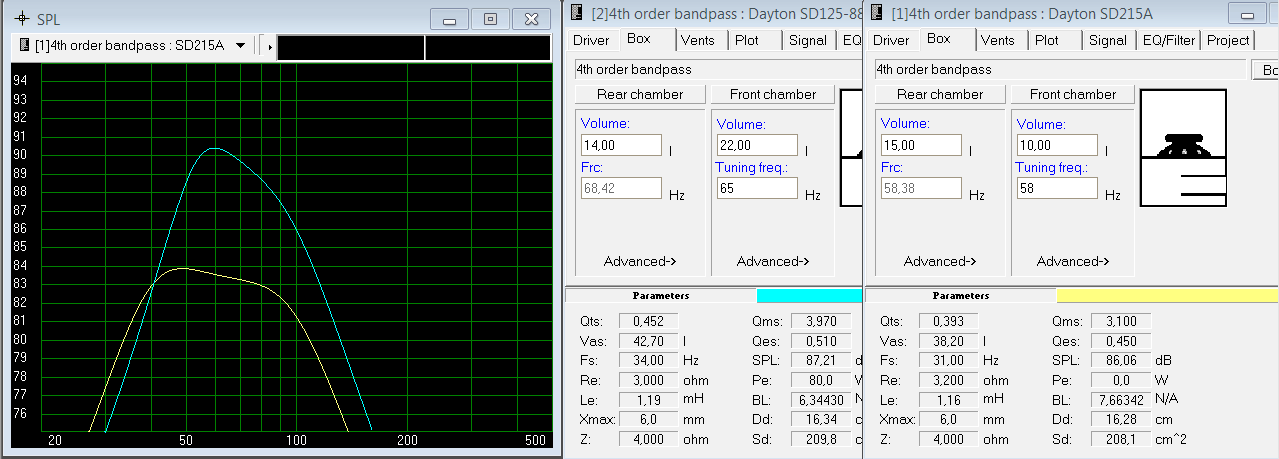Click the bandpass box diagram in the SD215A window
This screenshot has width=1279, height=459.
pyautogui.click(x=1183, y=148)
